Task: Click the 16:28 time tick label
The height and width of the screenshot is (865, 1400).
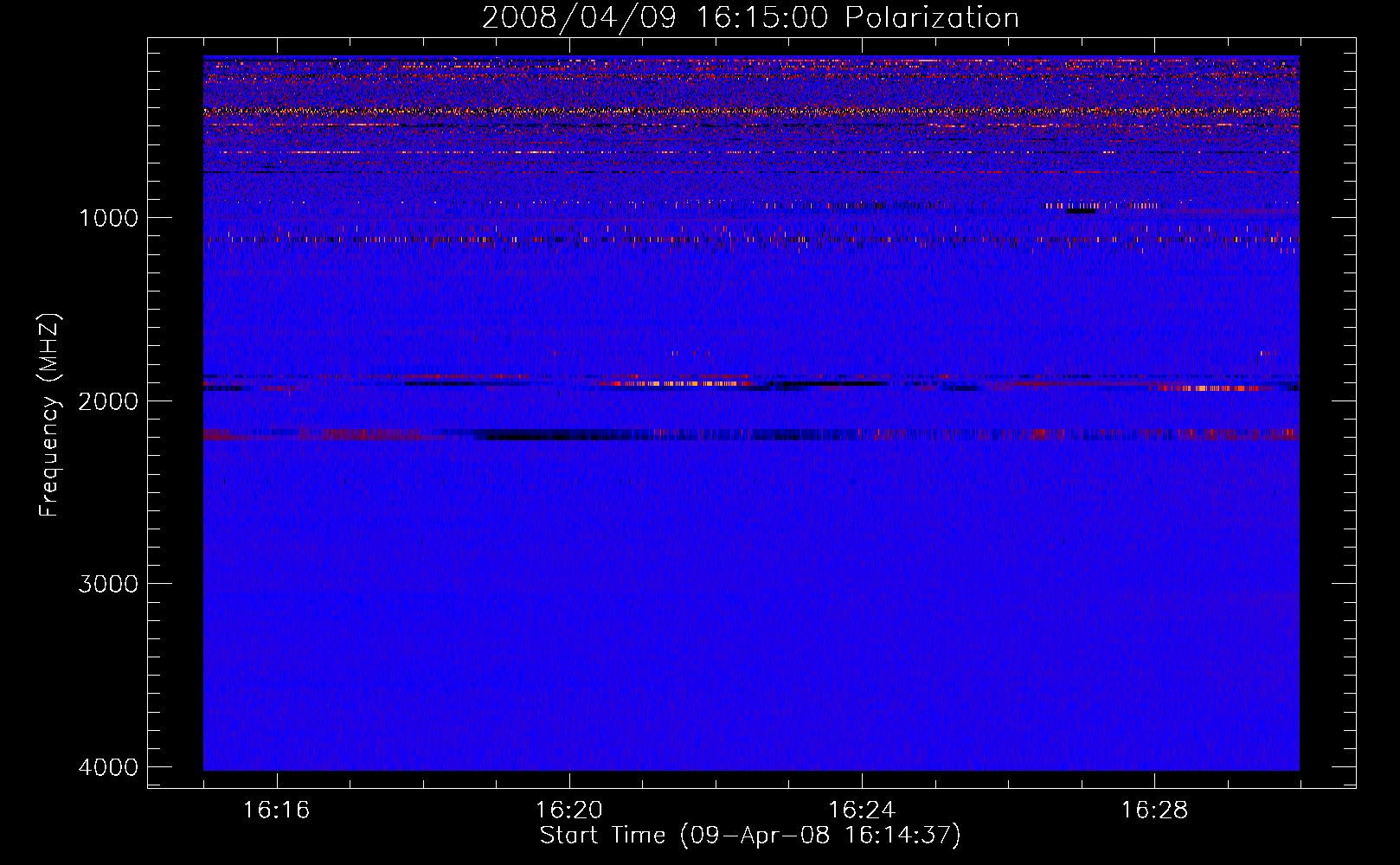Action: coord(1154,811)
